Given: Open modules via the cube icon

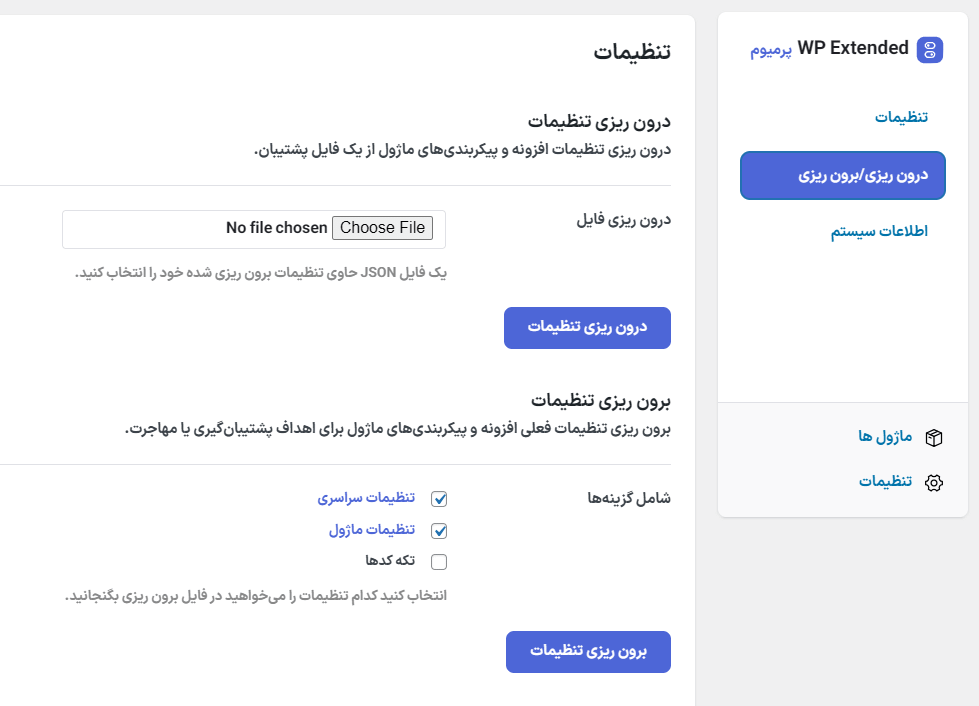Looking at the screenshot, I should [x=933, y=437].
